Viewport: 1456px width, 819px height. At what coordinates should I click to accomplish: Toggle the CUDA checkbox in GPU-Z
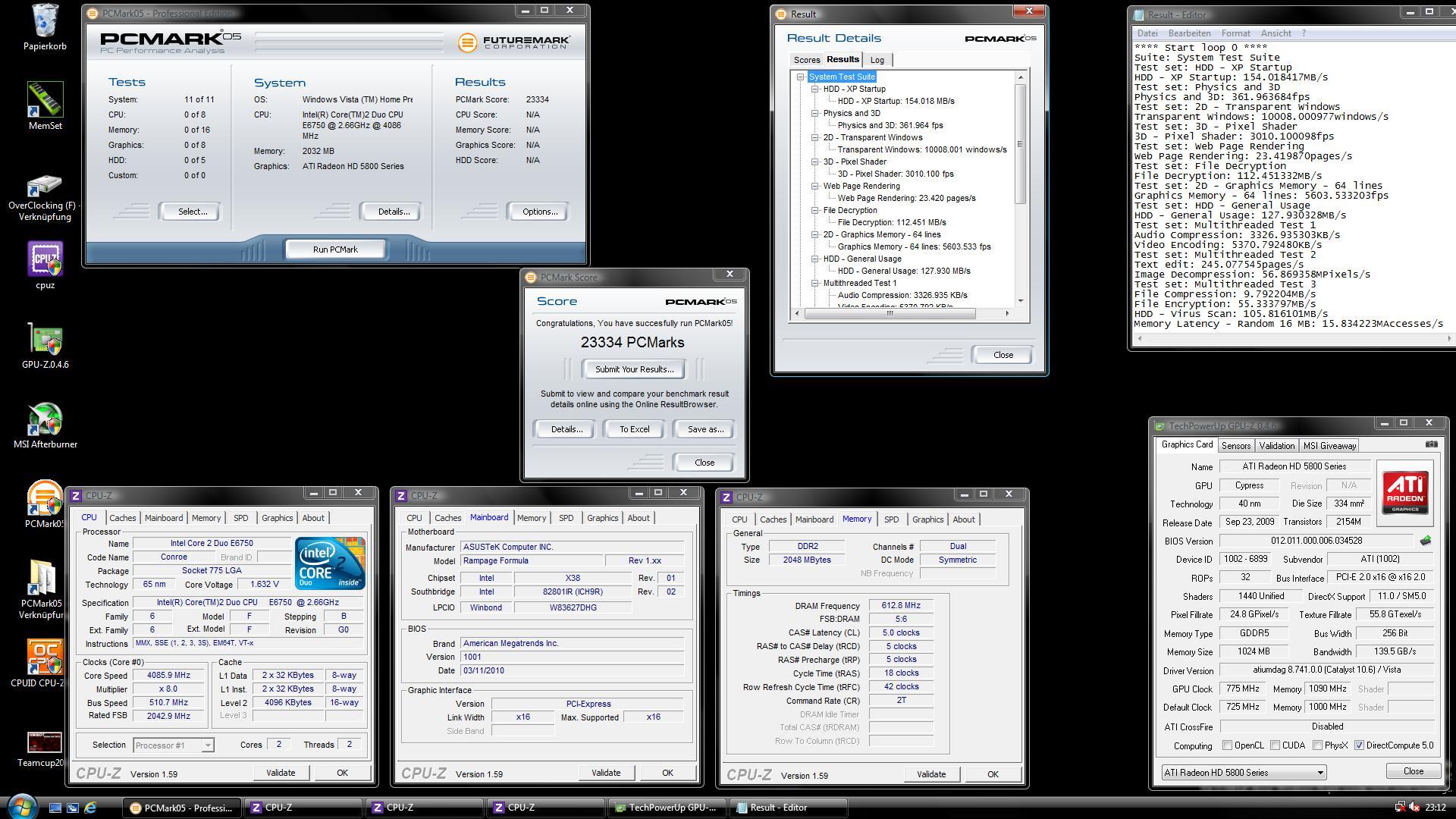pyautogui.click(x=1275, y=745)
